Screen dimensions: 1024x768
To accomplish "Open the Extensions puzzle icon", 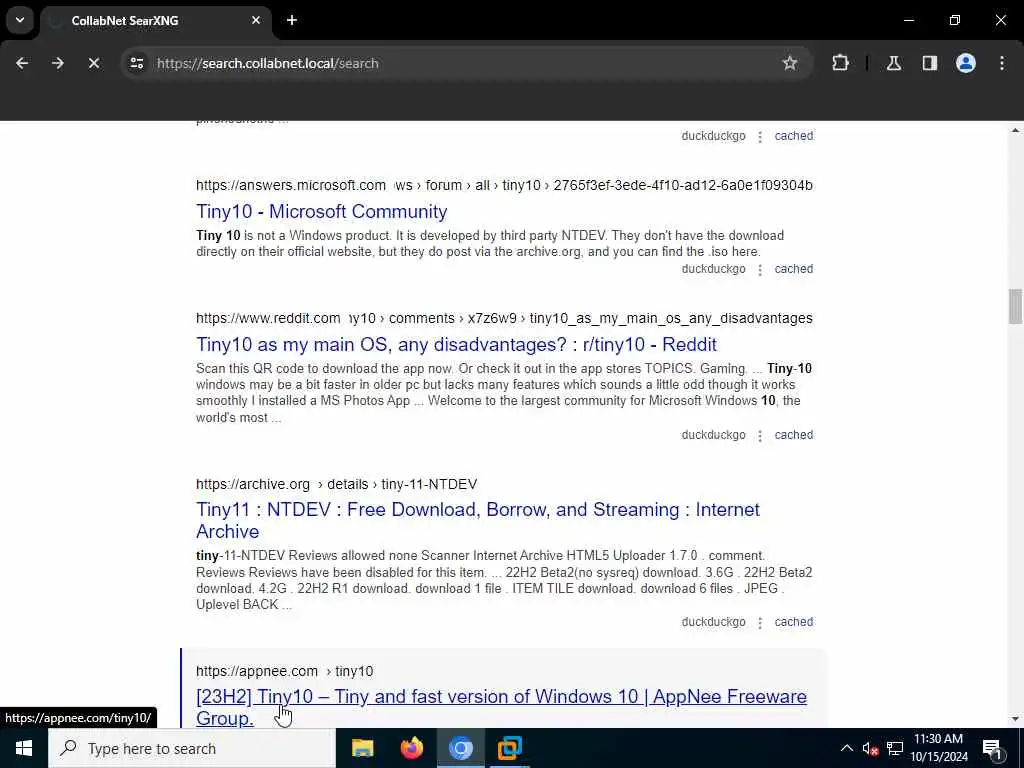I will click(840, 63).
